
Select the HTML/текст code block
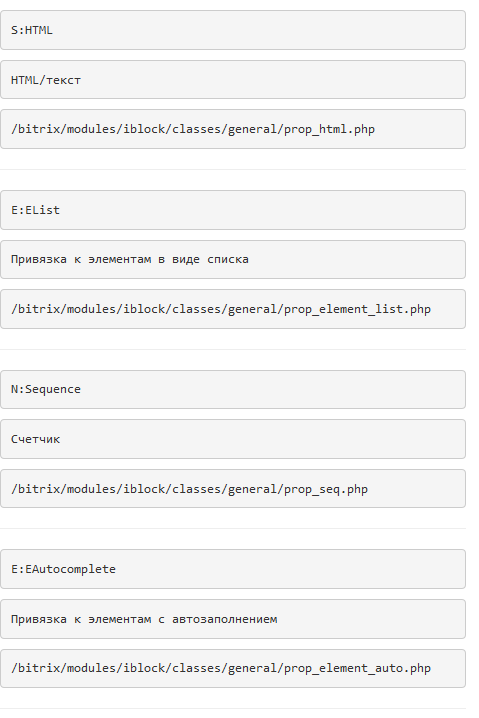(233, 80)
